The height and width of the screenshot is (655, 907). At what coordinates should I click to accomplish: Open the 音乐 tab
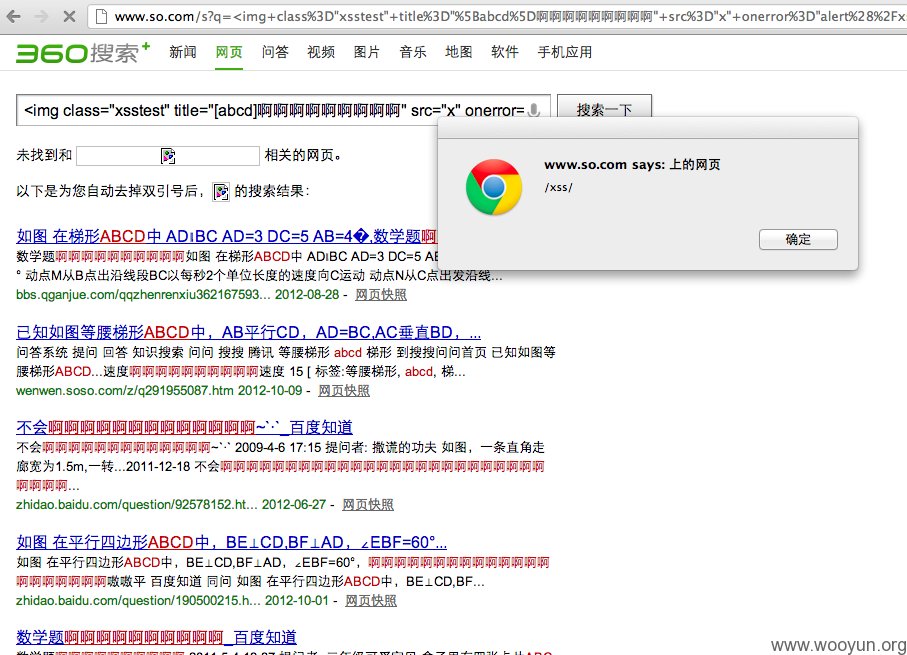click(x=413, y=52)
